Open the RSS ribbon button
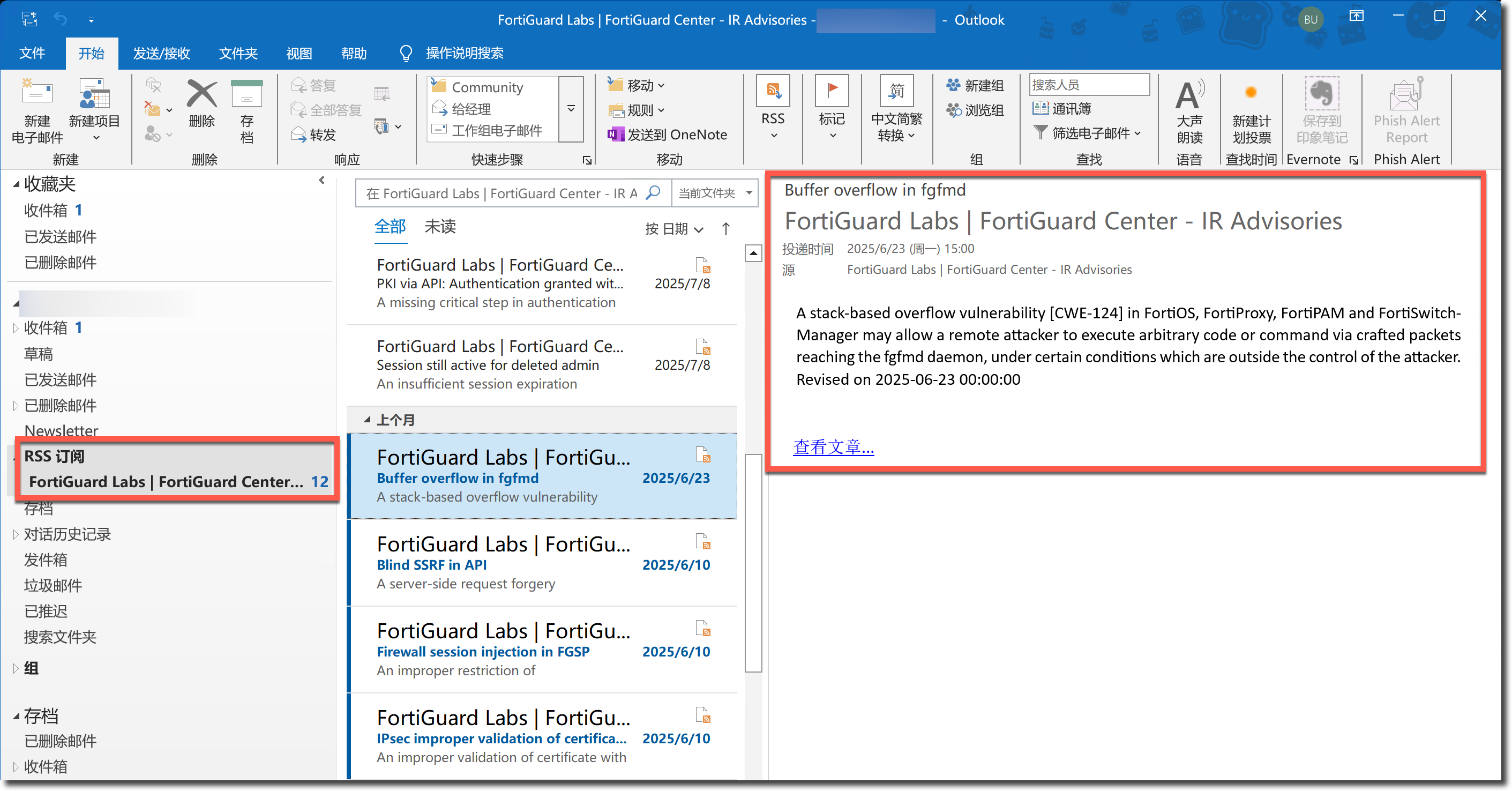This screenshot has width=1512, height=791. click(773, 109)
